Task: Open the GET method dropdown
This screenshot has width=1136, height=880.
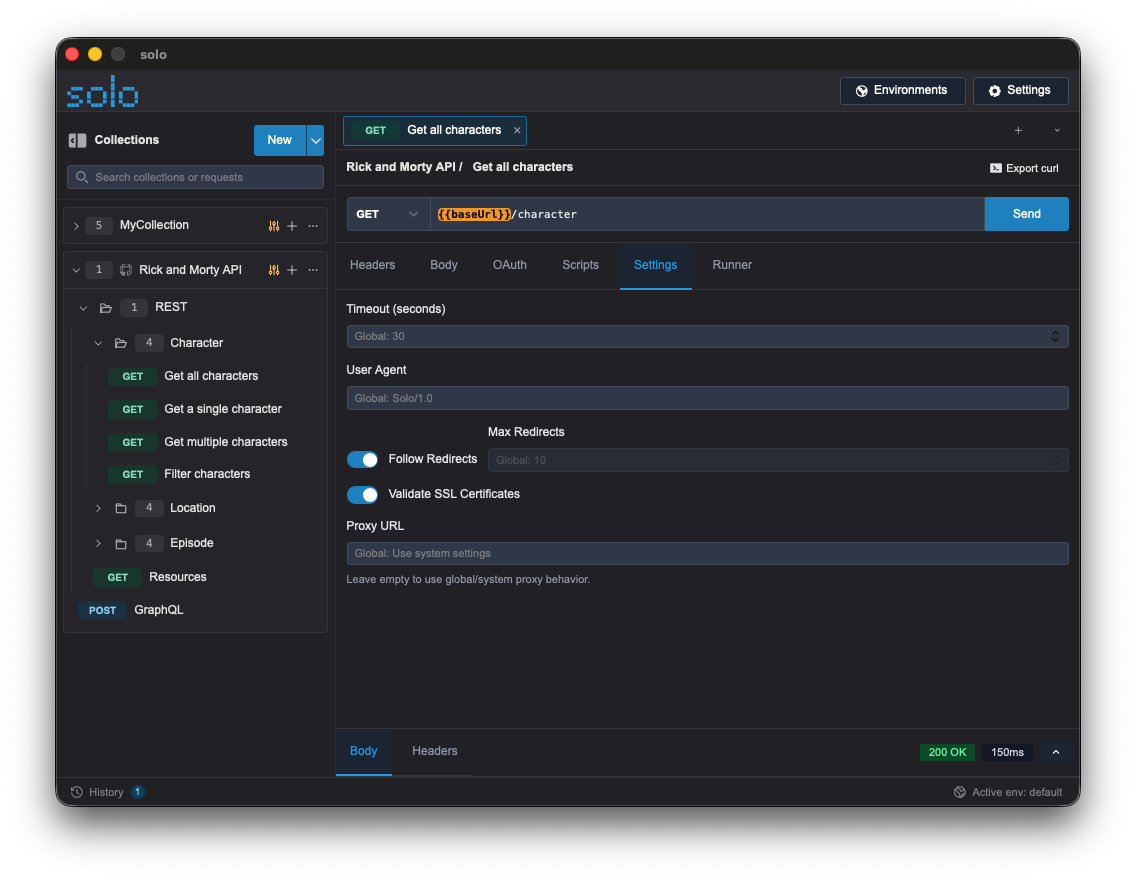Action: pos(388,214)
